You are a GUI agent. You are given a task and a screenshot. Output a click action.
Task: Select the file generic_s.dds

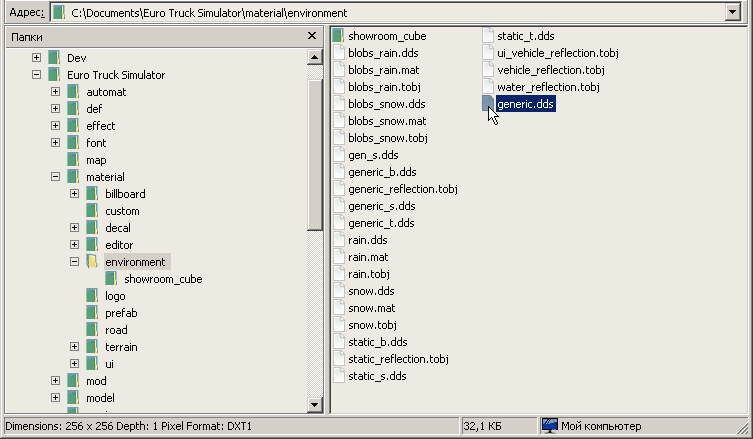(382, 206)
